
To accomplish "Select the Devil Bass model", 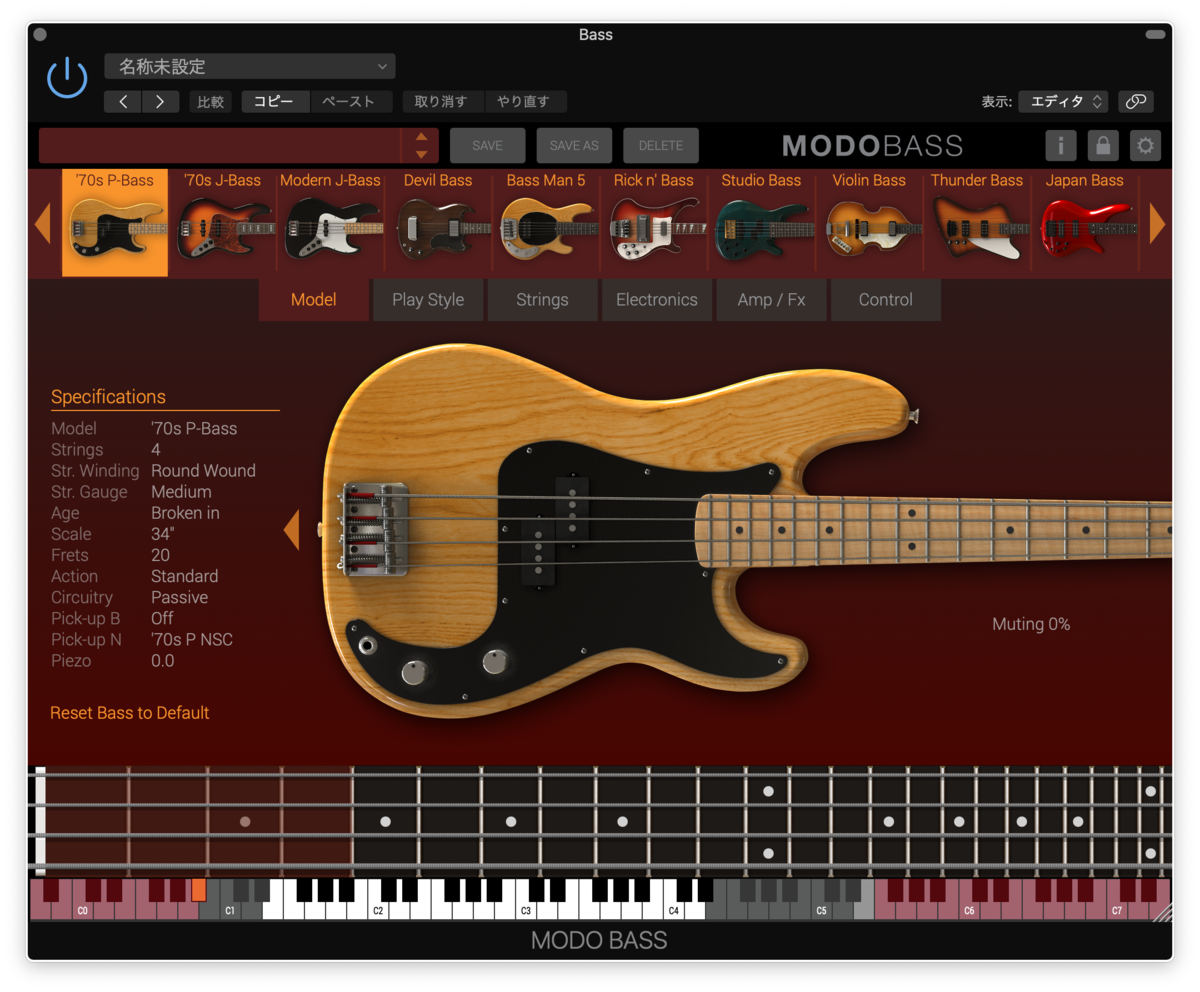I will pyautogui.click(x=438, y=222).
